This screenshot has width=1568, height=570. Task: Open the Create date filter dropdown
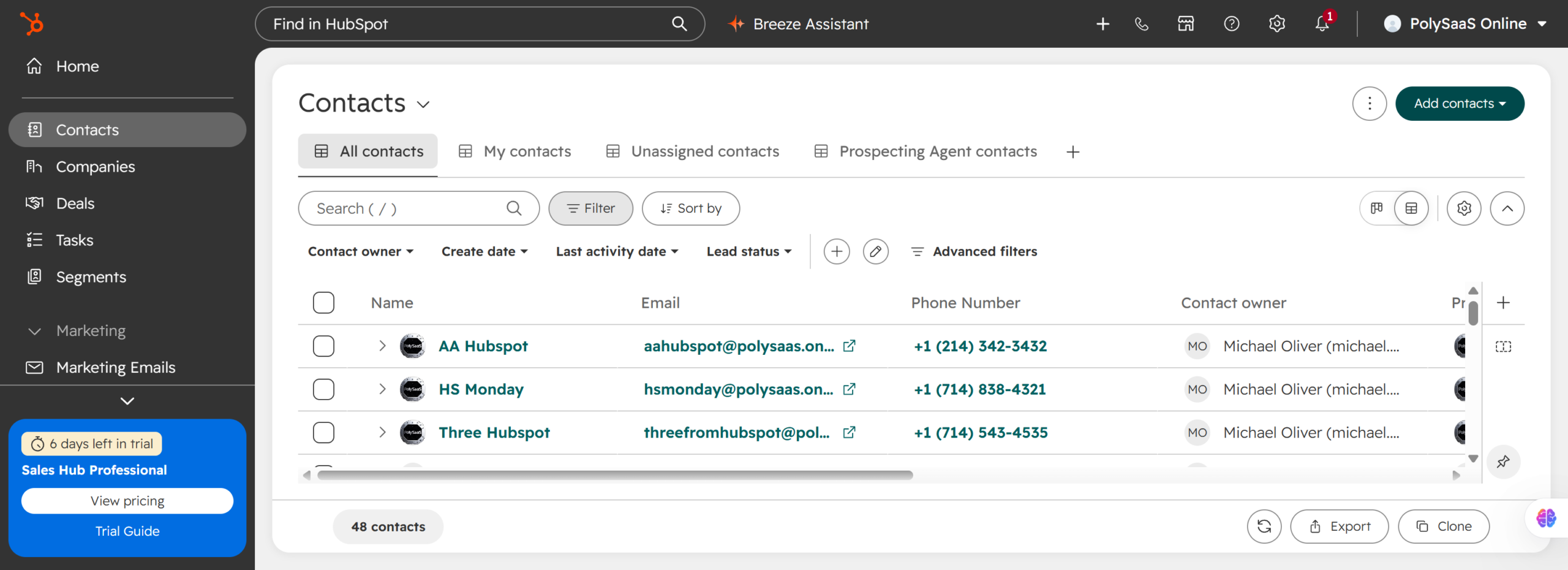click(484, 251)
